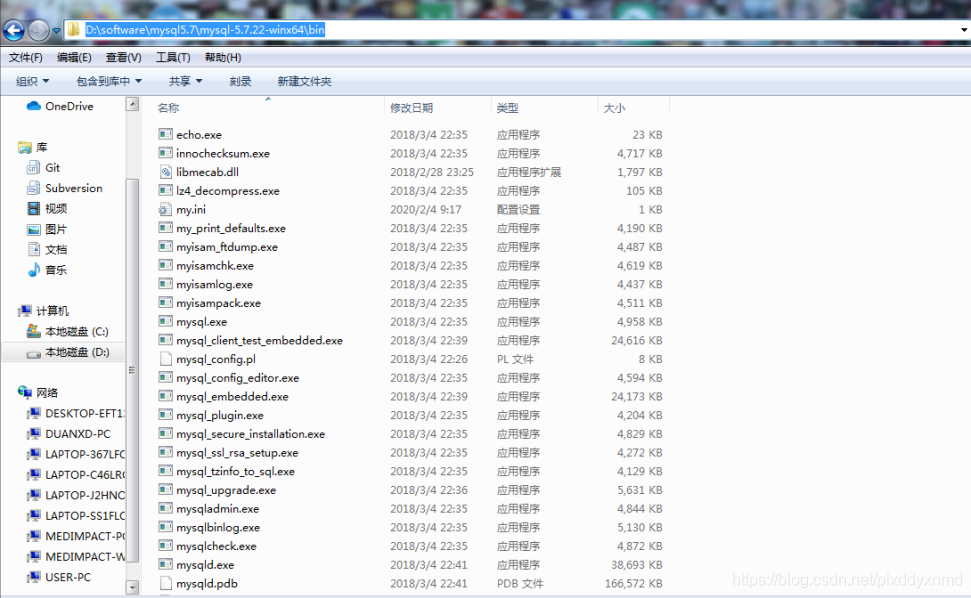This screenshot has height=598, width=971.
Task: Click the my.ini config file icon
Action: pyautogui.click(x=165, y=209)
